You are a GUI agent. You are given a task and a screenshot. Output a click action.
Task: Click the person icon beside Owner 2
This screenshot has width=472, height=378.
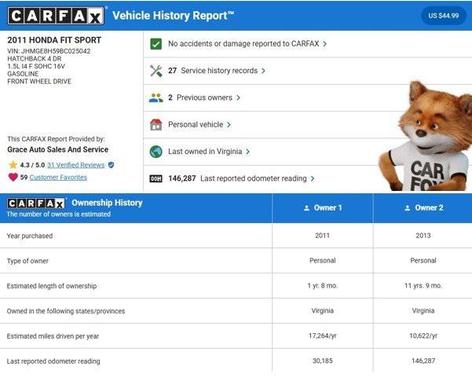click(407, 208)
